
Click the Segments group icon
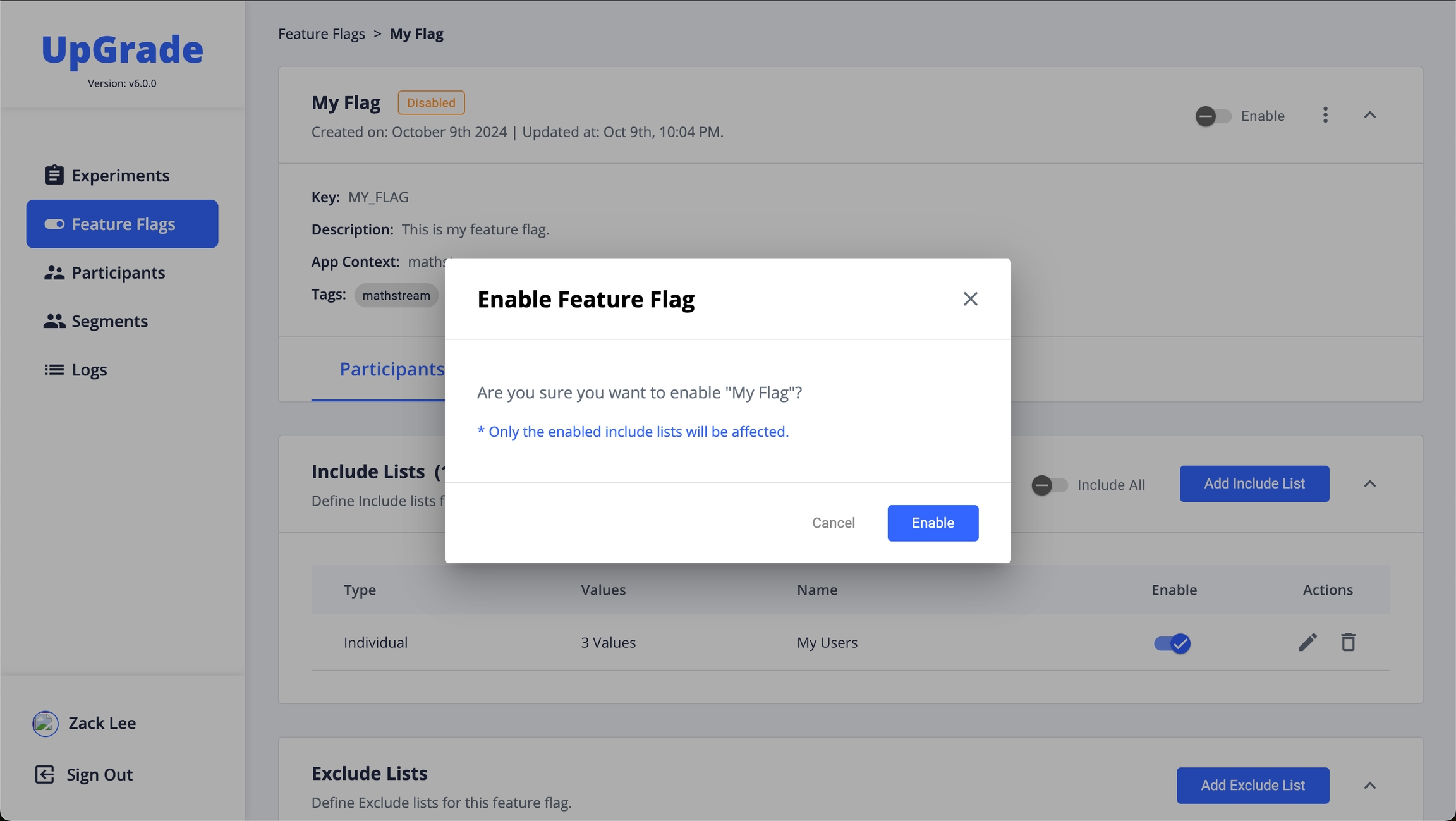[x=54, y=321]
